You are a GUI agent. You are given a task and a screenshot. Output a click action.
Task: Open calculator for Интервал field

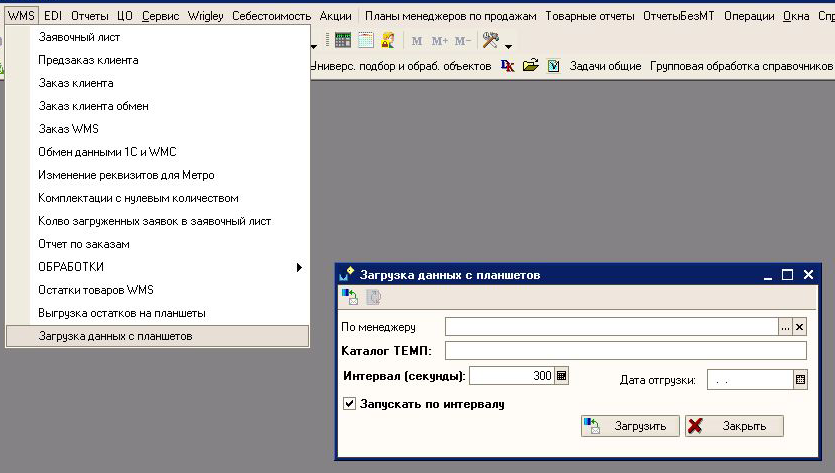click(561, 376)
